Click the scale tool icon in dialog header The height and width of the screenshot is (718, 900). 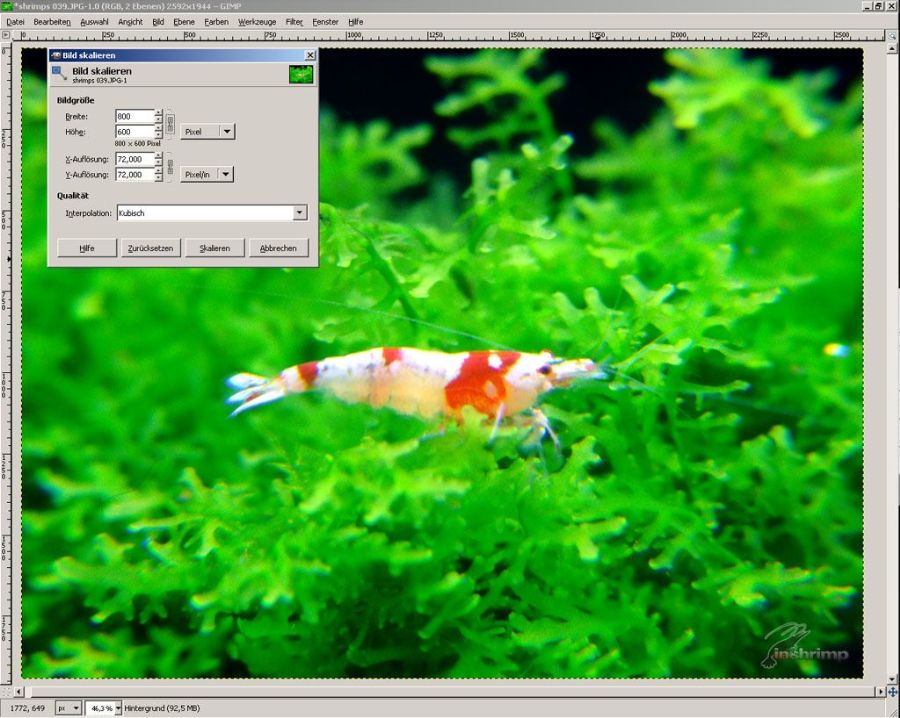[60, 74]
